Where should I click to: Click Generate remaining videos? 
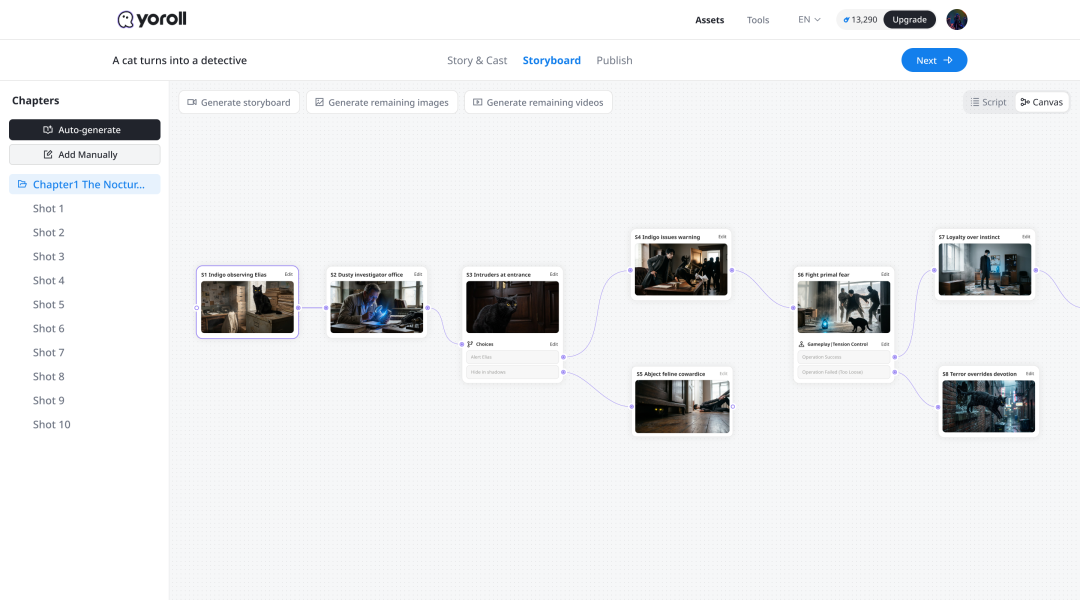(538, 102)
